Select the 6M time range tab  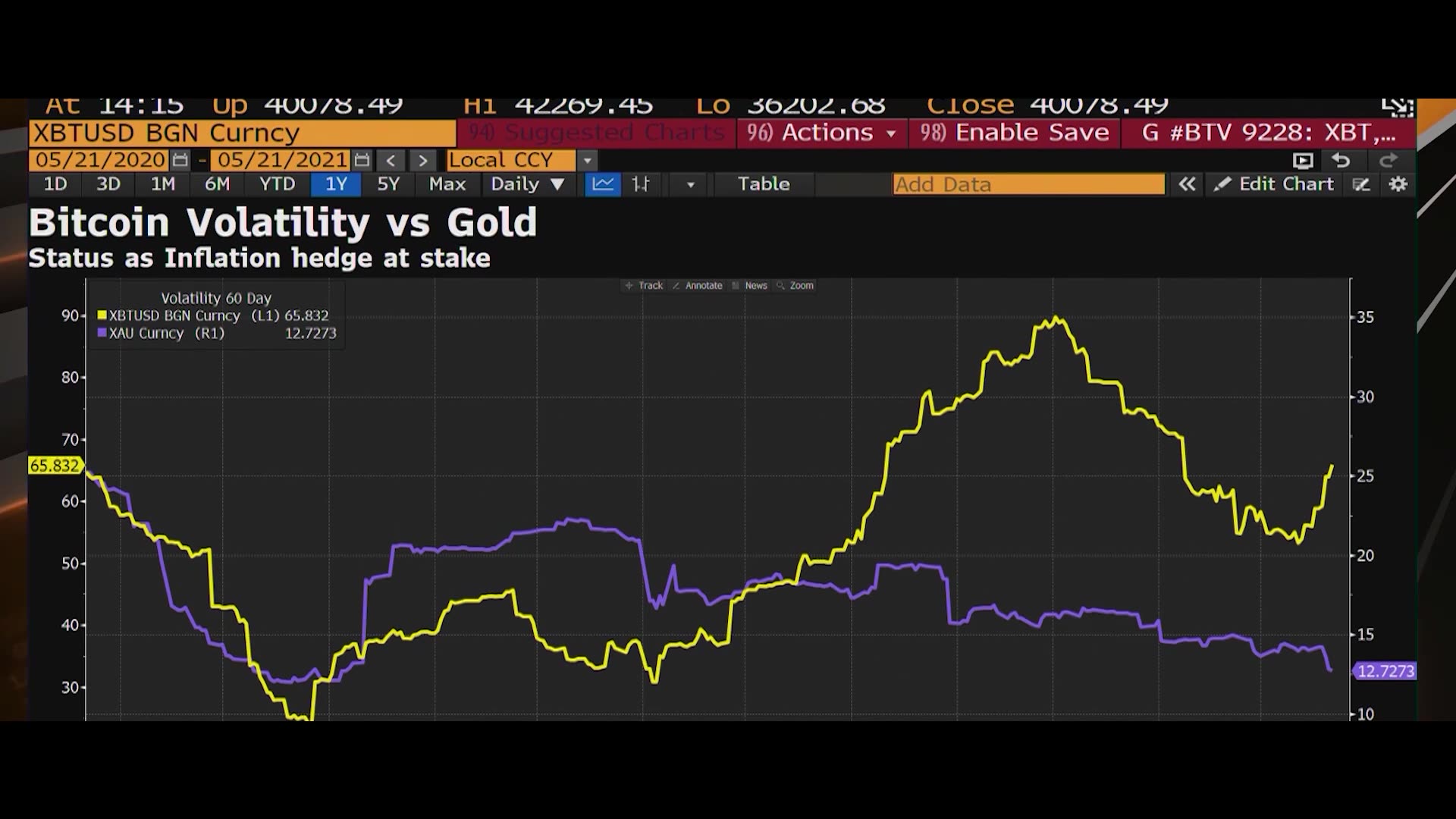[217, 184]
